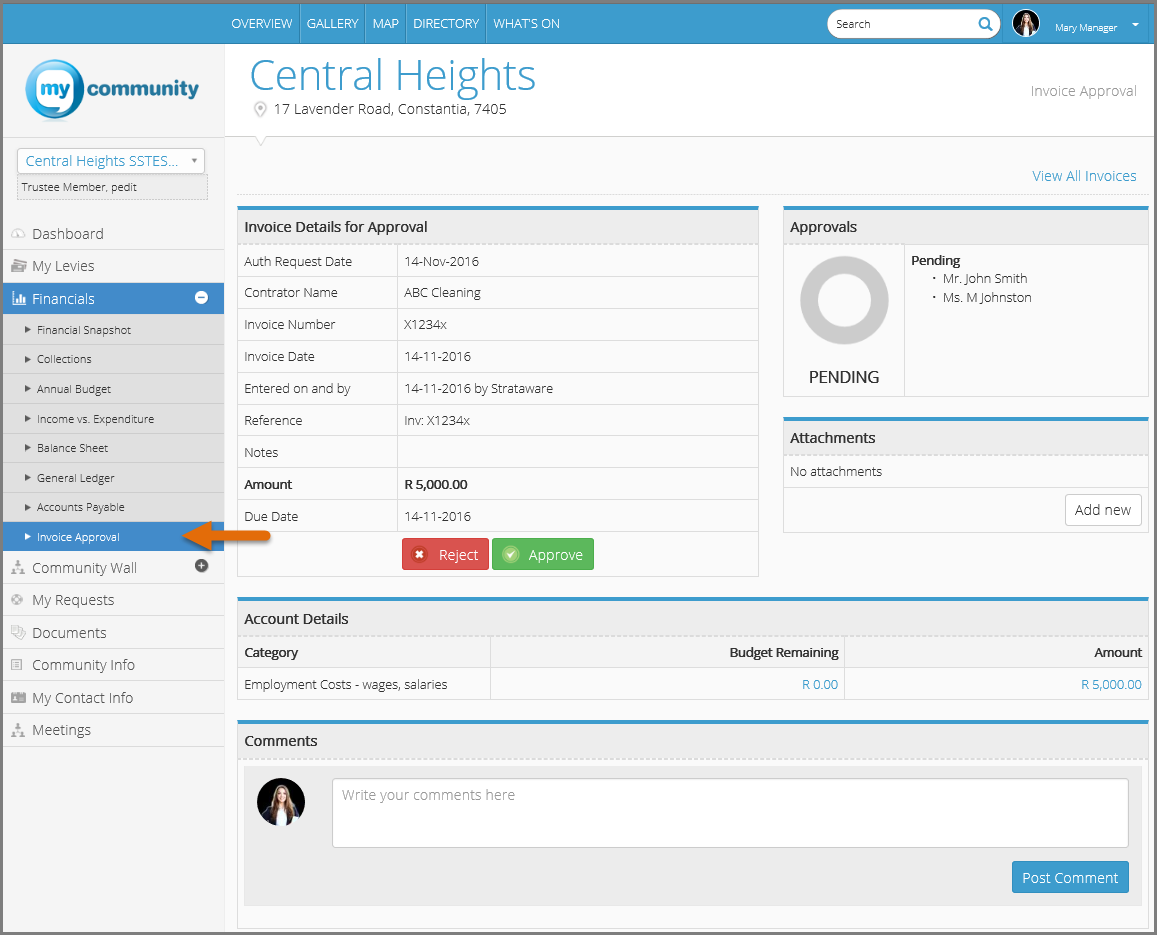Viewport: 1157px width, 935px height.
Task: Click the Documents icon in sidebar
Action: pos(18,633)
